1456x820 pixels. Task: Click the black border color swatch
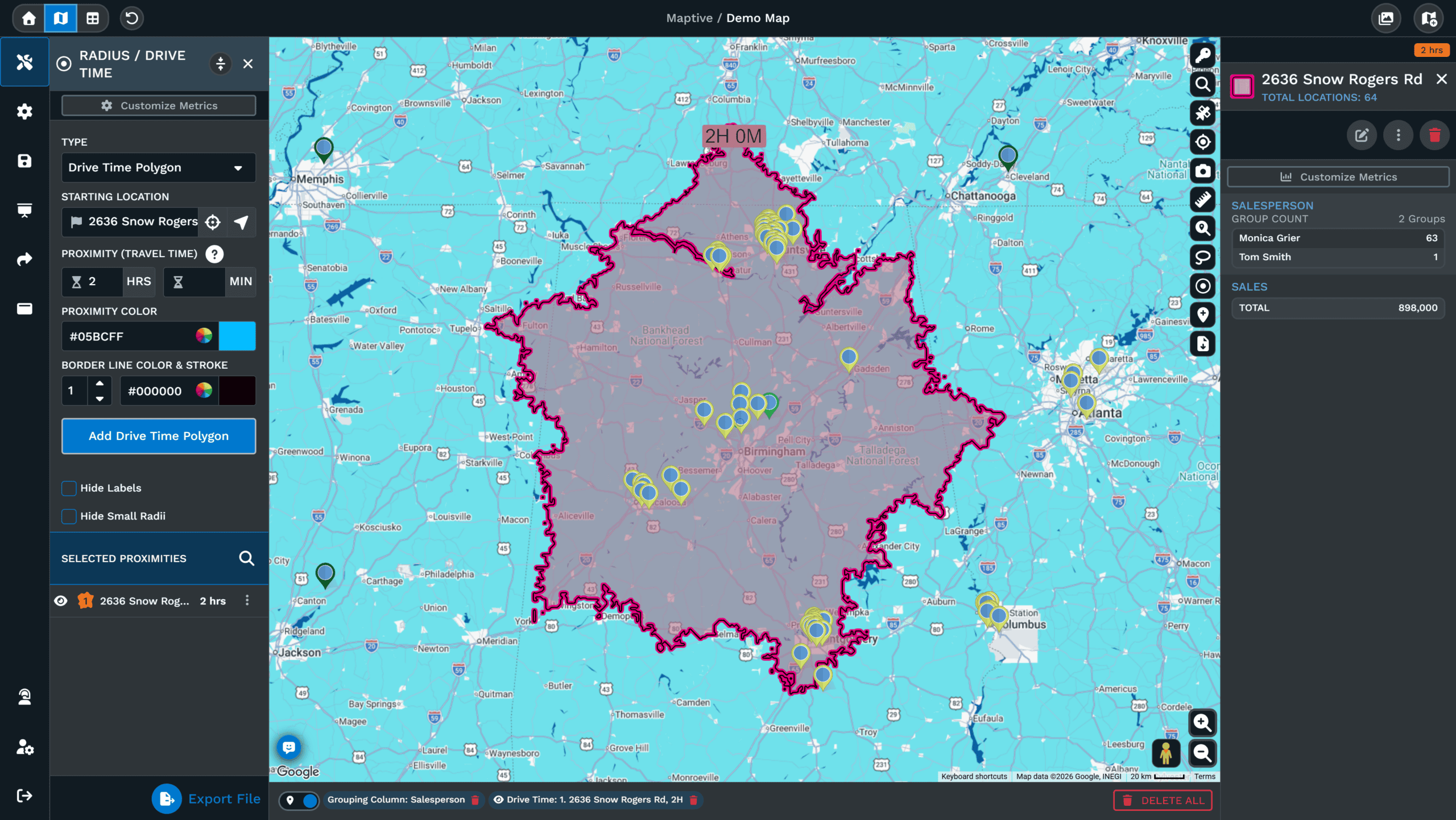pyautogui.click(x=237, y=391)
